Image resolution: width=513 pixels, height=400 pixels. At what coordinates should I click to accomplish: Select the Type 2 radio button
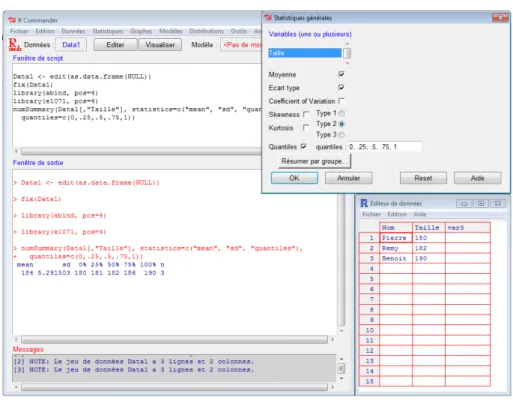tap(341, 124)
